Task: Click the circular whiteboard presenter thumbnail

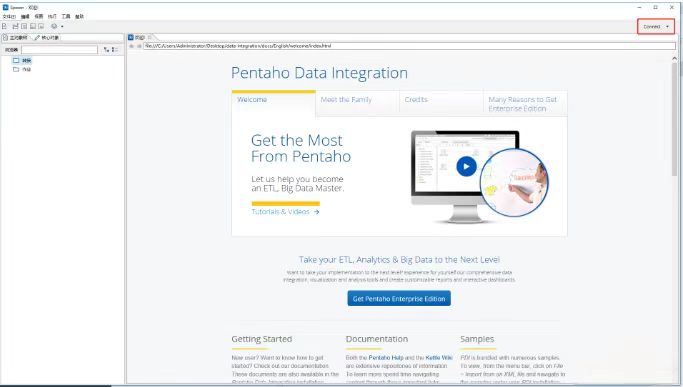Action: point(514,182)
